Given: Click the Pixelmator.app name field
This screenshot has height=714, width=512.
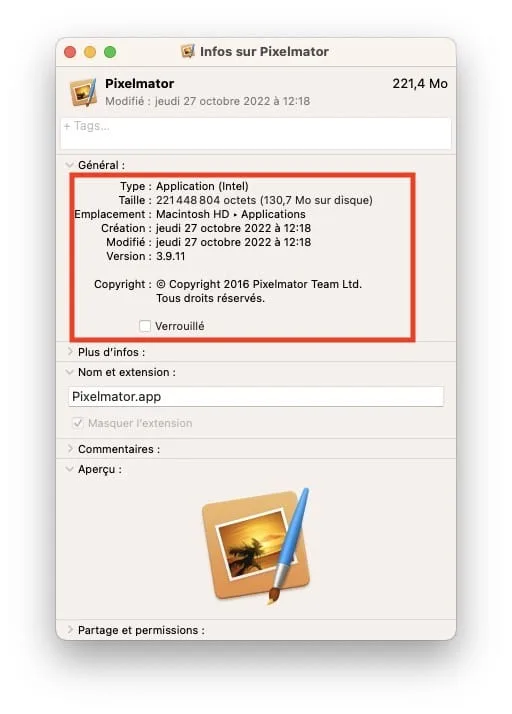Looking at the screenshot, I should (x=256, y=397).
